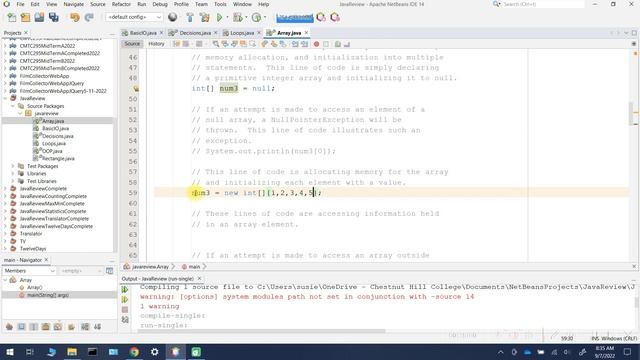Re-run with different parameters in Output

pyautogui.click(x=125, y=300)
